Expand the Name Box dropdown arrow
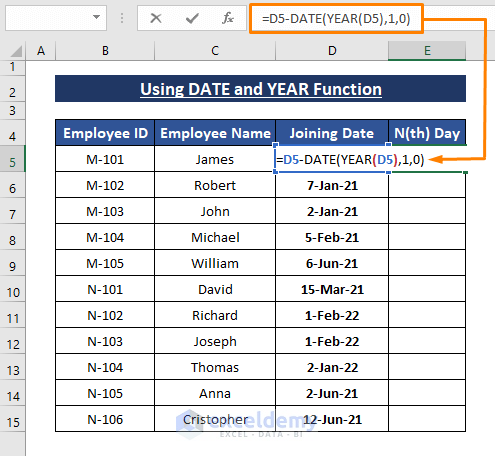The width and height of the screenshot is (495, 456). click(x=97, y=17)
